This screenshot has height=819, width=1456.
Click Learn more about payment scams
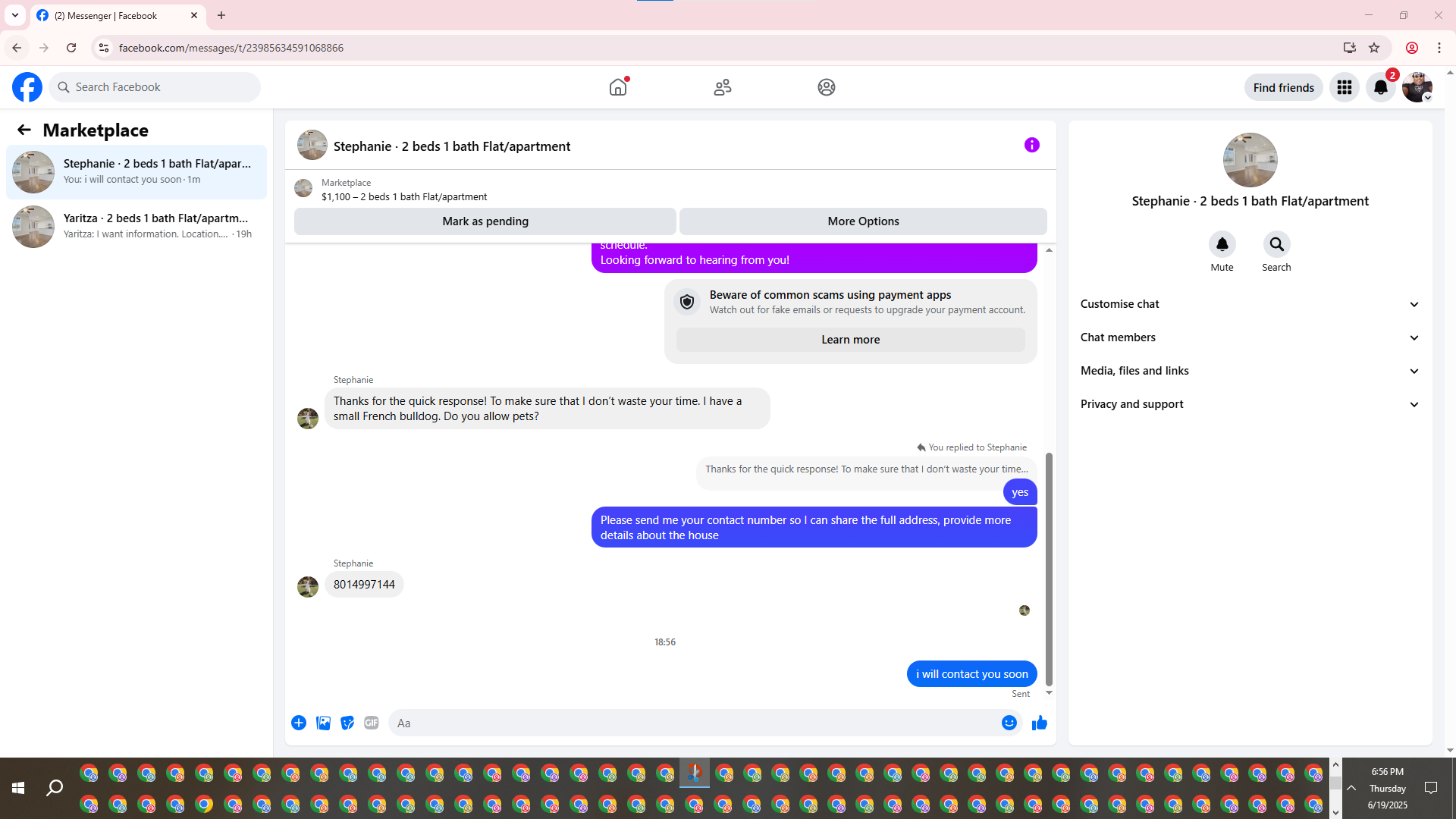pyautogui.click(x=851, y=340)
